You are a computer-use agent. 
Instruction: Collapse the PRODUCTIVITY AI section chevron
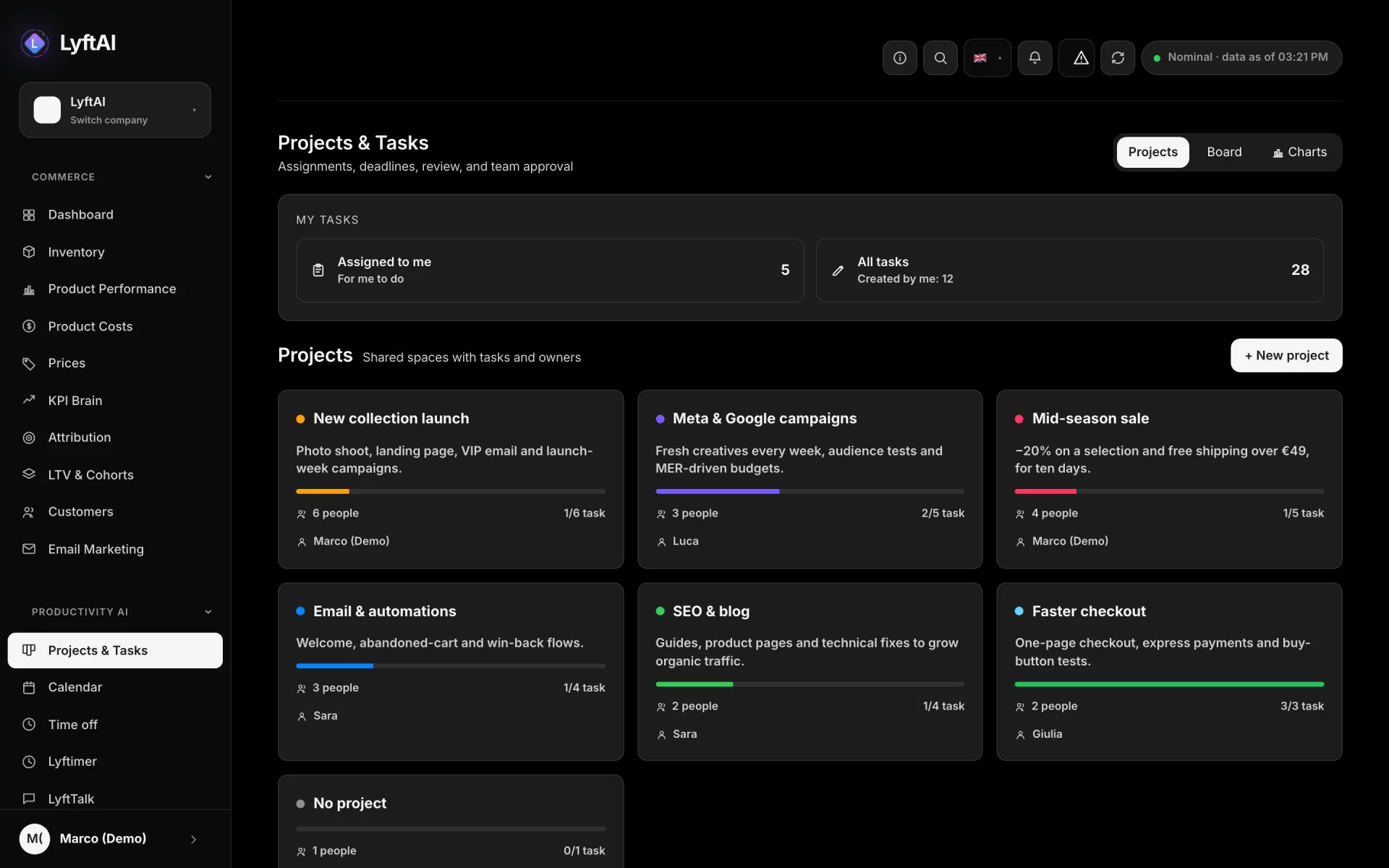(208, 612)
